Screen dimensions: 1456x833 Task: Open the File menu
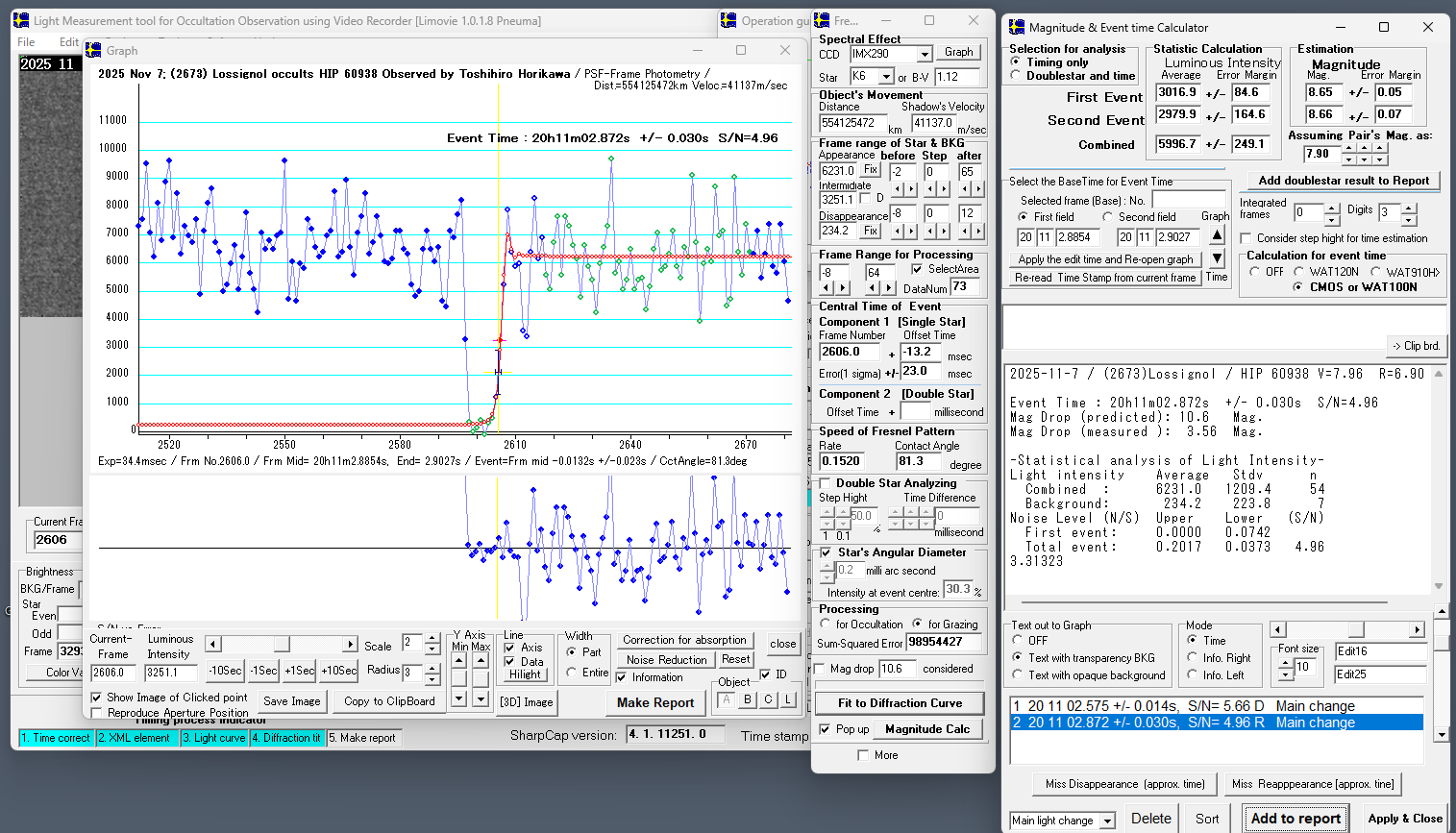(x=26, y=42)
